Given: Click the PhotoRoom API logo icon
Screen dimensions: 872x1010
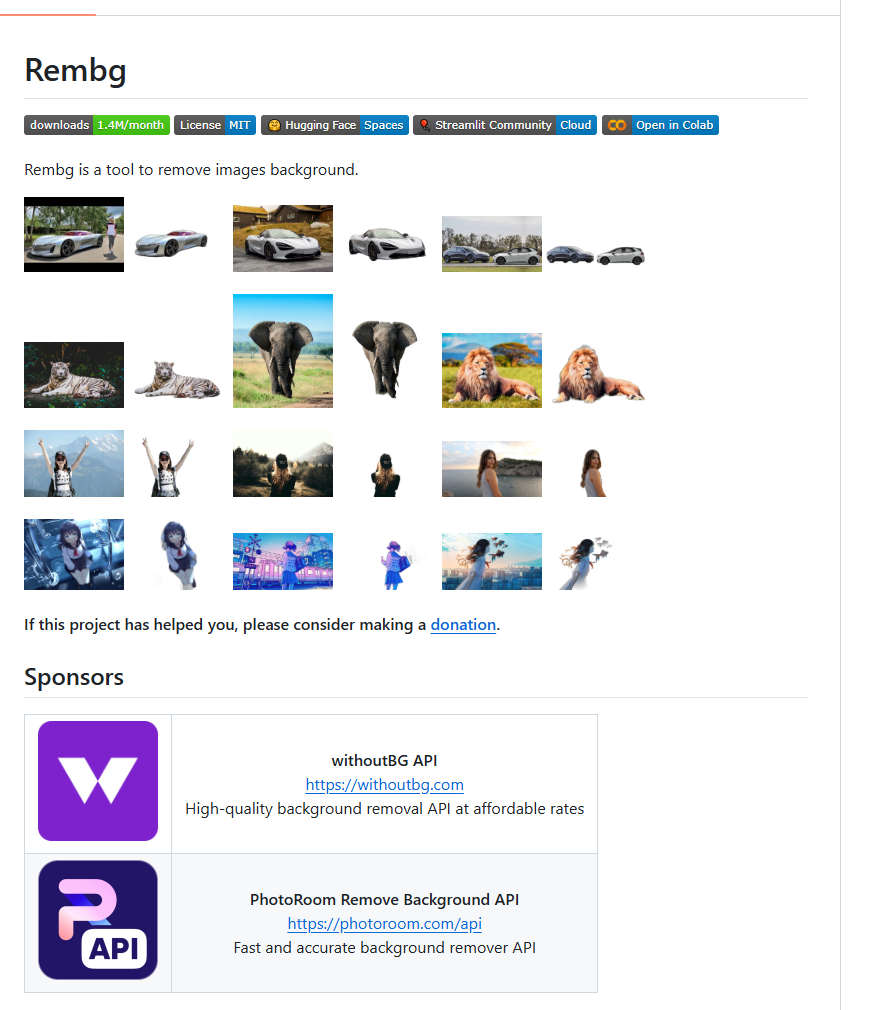Looking at the screenshot, I should click(x=98, y=920).
